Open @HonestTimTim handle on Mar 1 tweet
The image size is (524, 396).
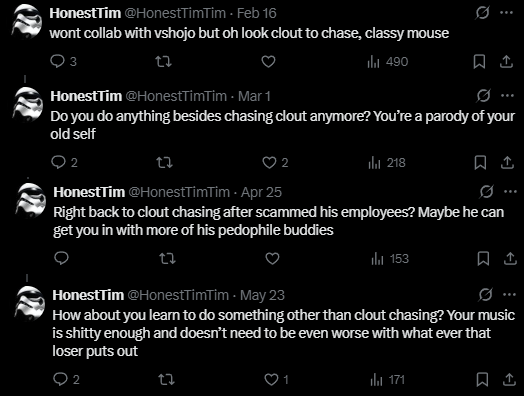pyautogui.click(x=176, y=96)
